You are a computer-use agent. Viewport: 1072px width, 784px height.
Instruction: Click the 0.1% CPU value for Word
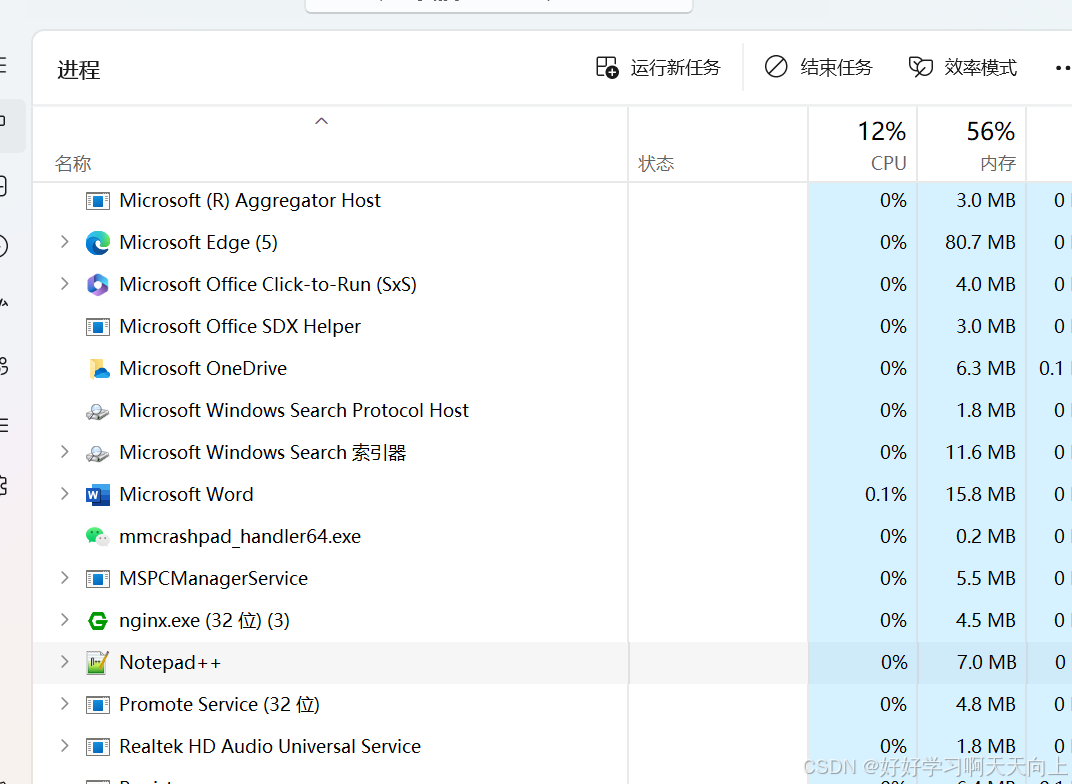pos(886,494)
